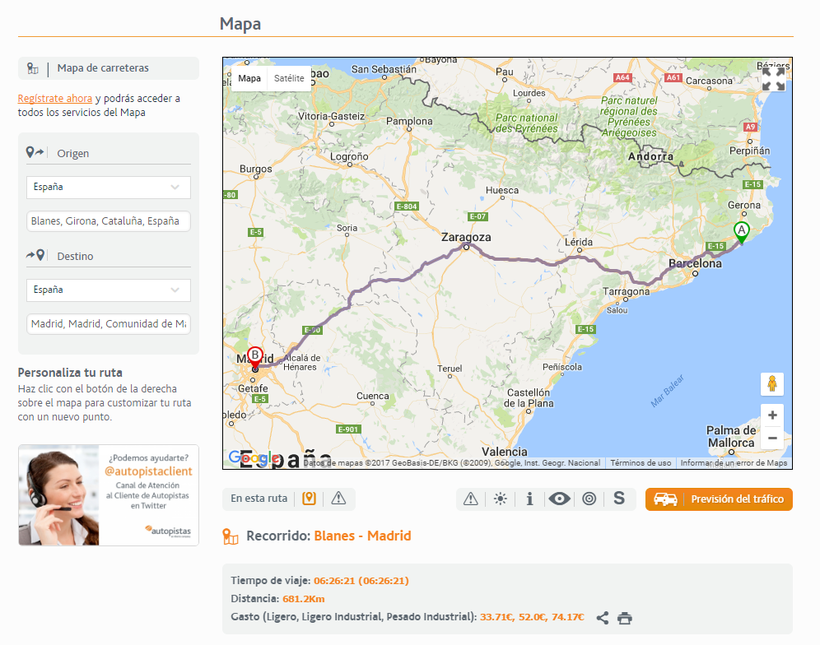
Task: Click the Mapa de carreteras panel header
Action: pyautogui.click(x=108, y=68)
